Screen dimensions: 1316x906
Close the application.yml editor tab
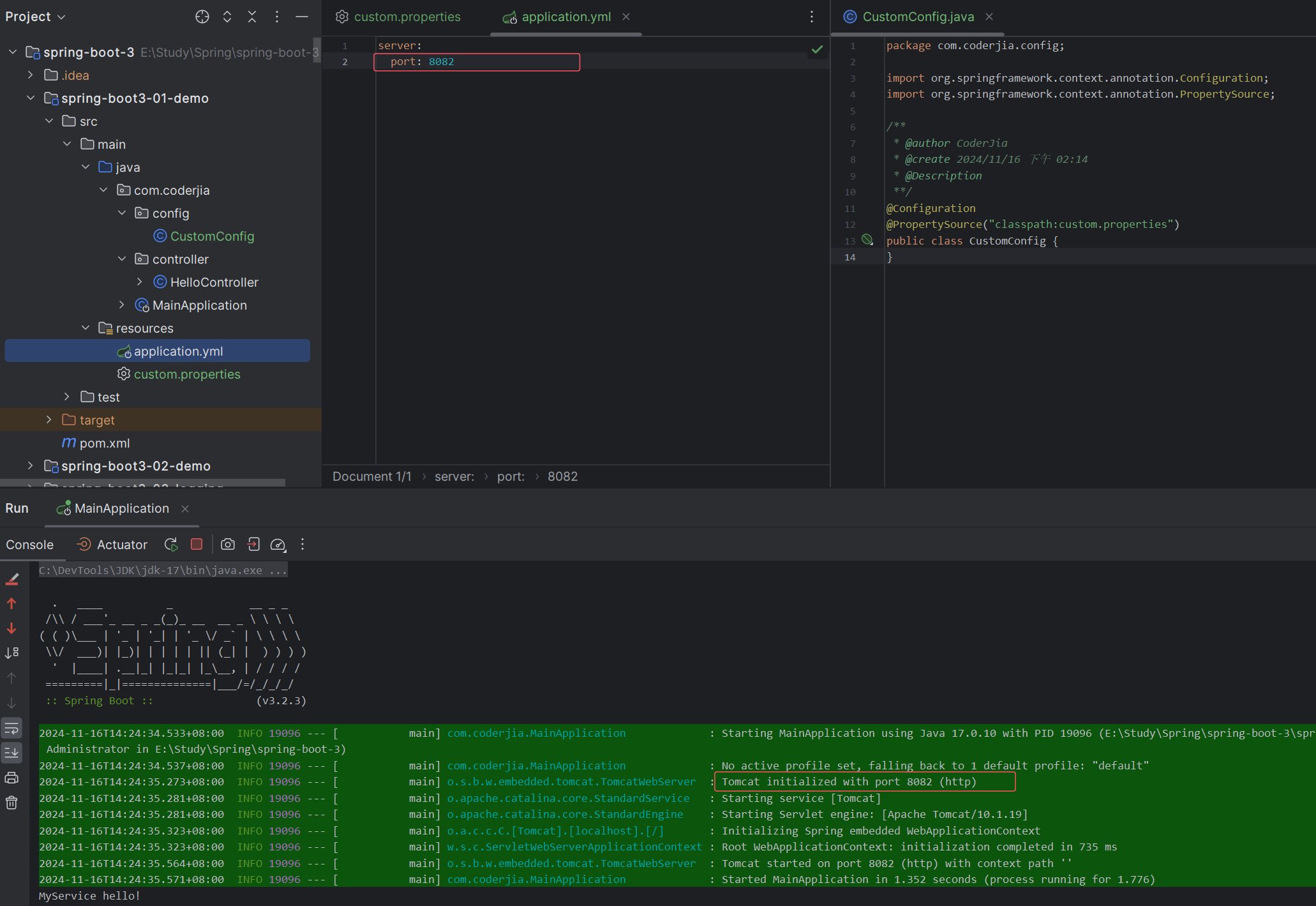pyautogui.click(x=626, y=17)
